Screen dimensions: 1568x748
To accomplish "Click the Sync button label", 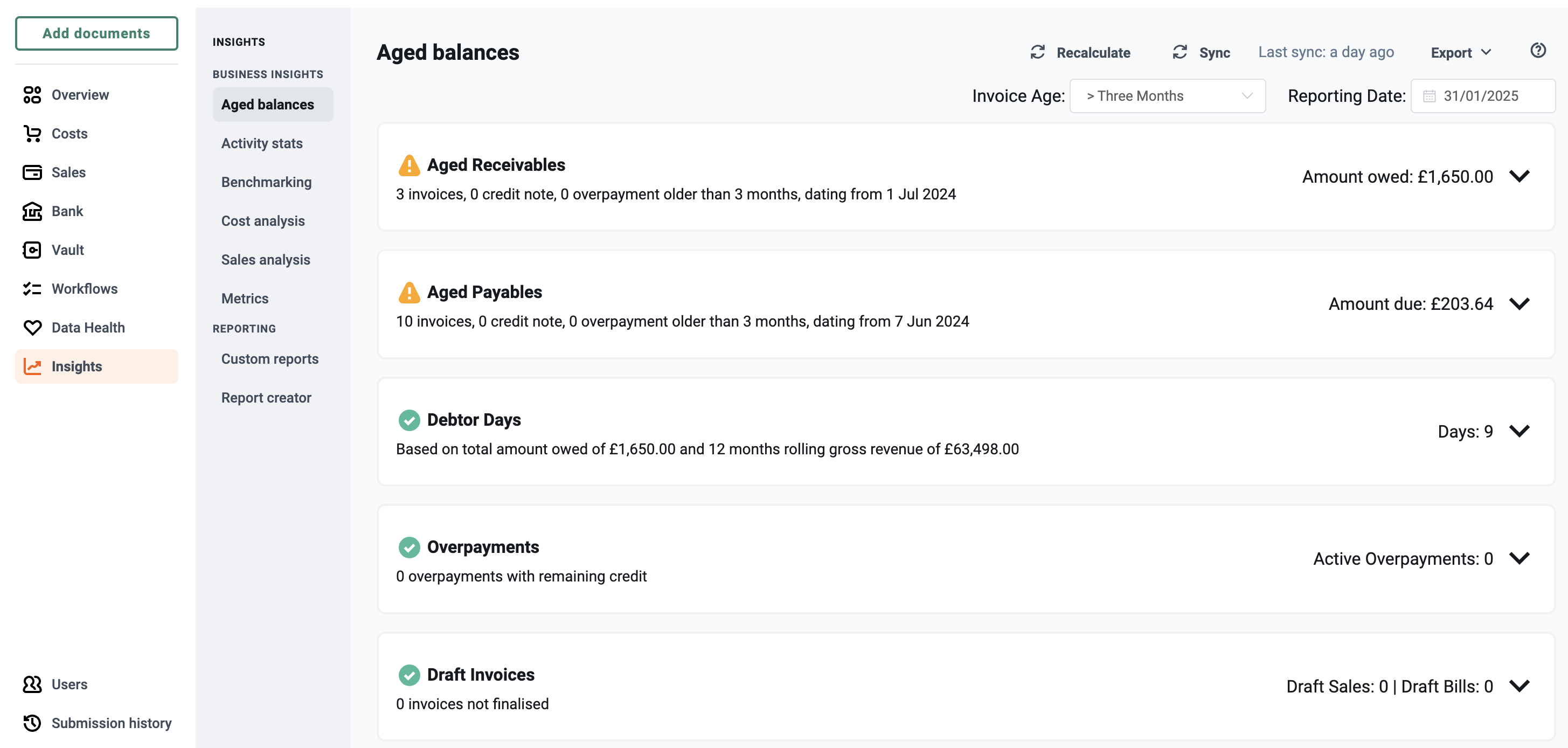I will click(1215, 53).
